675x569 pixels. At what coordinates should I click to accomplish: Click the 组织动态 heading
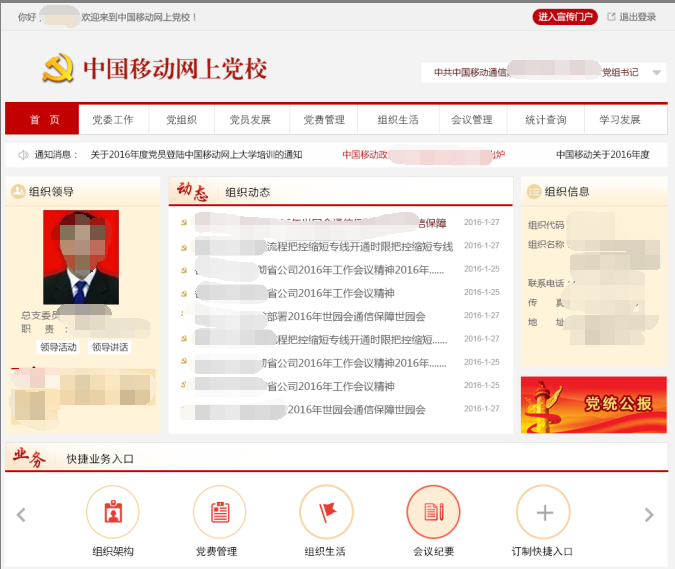[x=248, y=192]
